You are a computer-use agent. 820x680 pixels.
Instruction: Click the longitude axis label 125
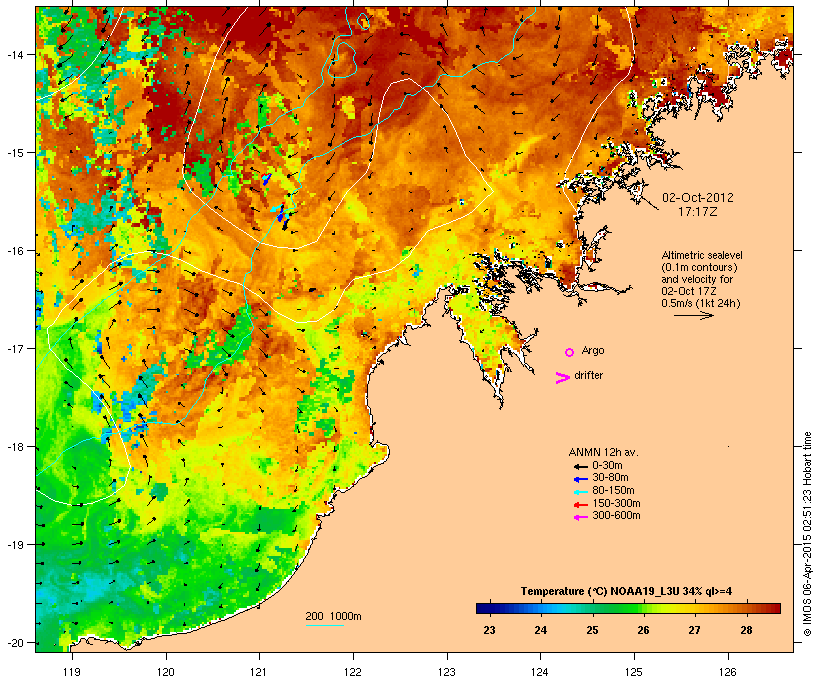[634, 672]
